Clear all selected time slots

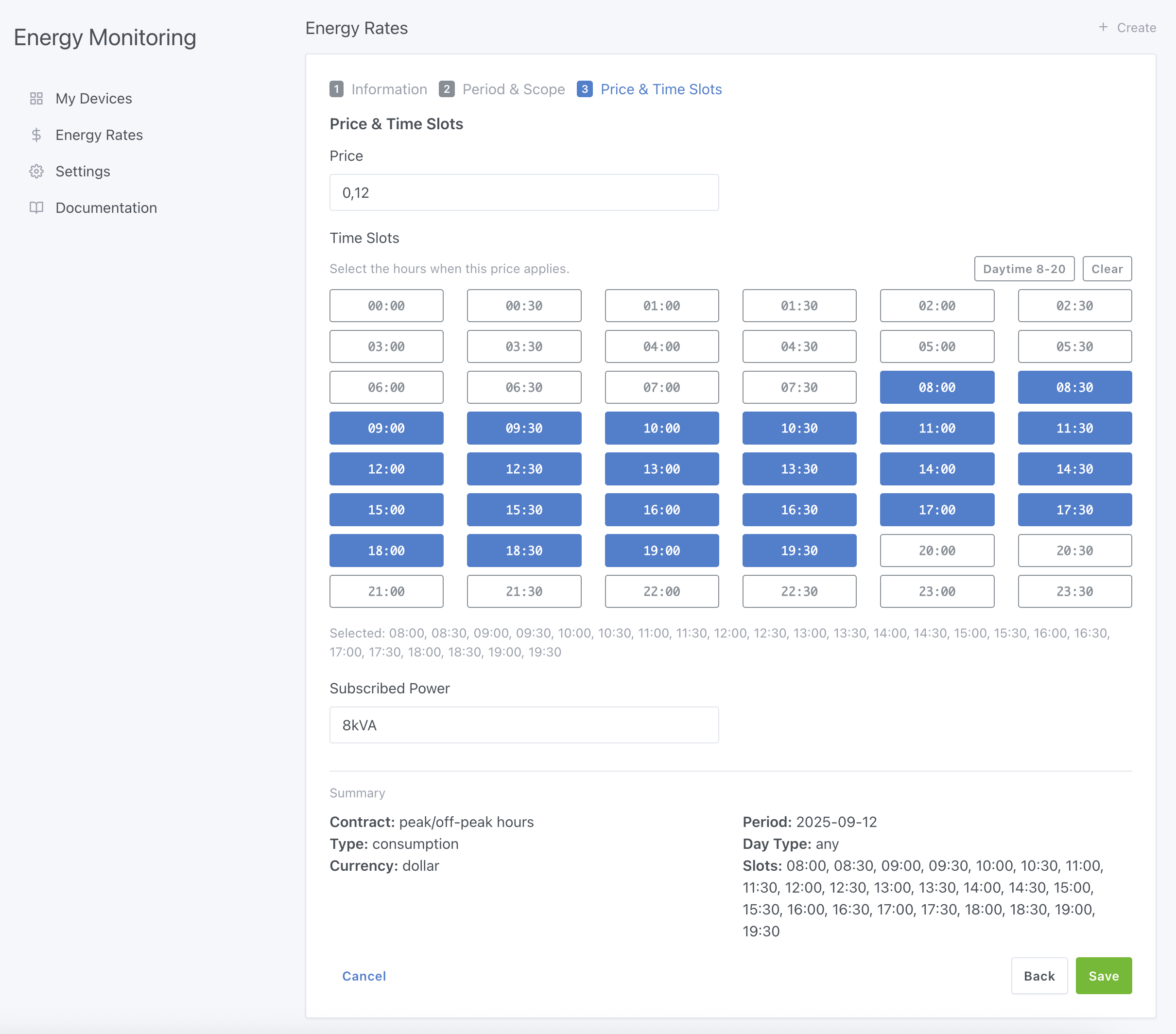1107,269
